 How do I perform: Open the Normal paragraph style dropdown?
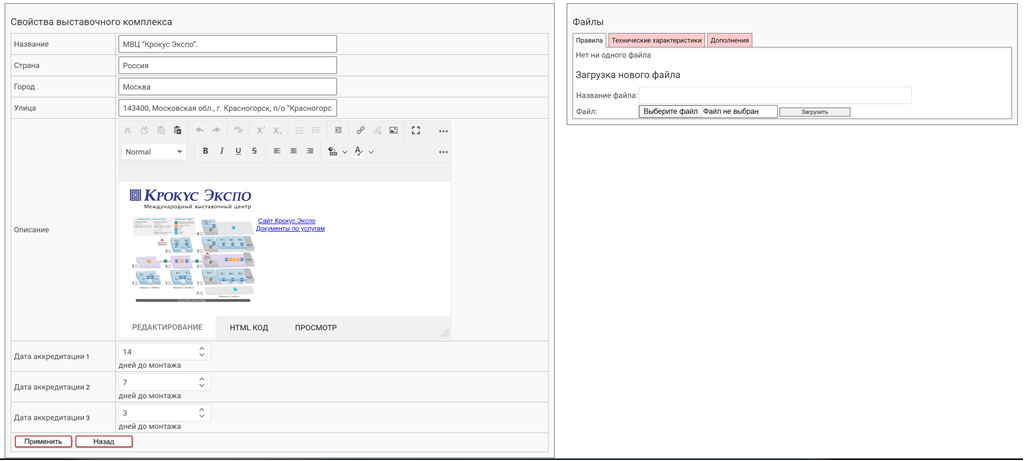[153, 152]
